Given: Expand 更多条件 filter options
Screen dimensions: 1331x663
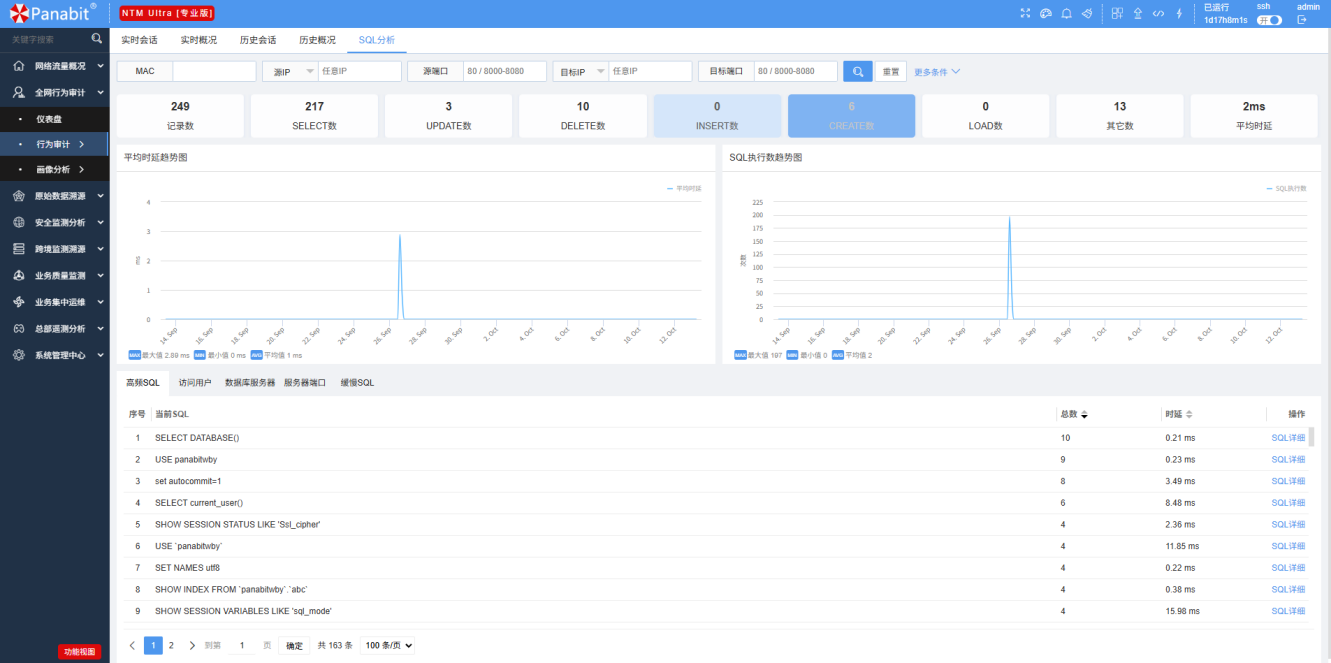Looking at the screenshot, I should pos(937,72).
